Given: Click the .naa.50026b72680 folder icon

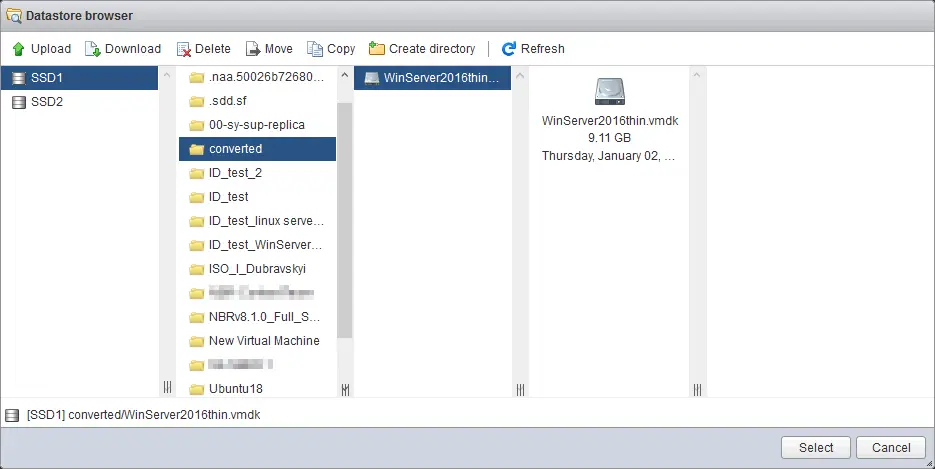Looking at the screenshot, I should pos(196,77).
